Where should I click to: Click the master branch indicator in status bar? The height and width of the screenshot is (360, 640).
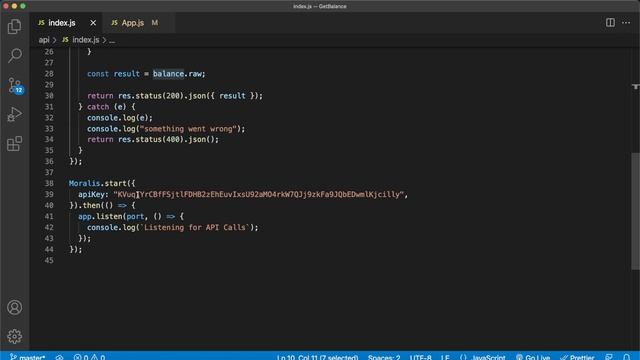[x=27, y=357]
